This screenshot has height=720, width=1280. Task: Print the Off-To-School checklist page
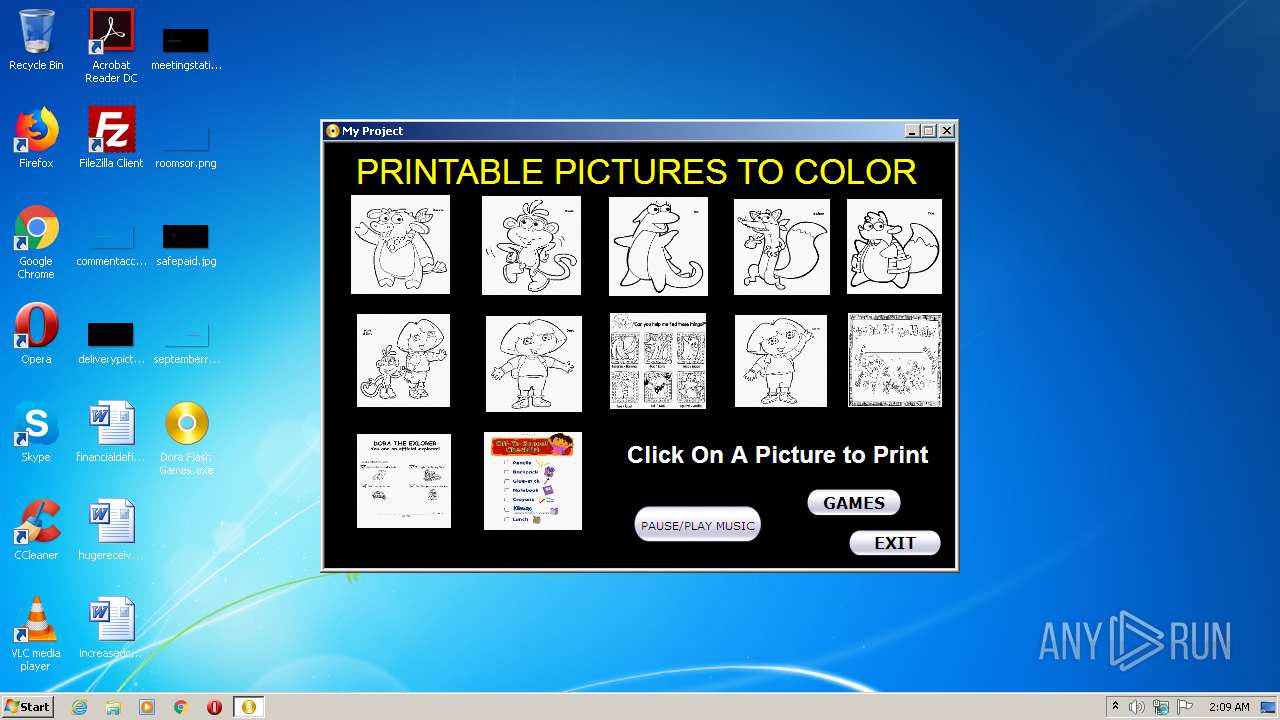pos(533,481)
